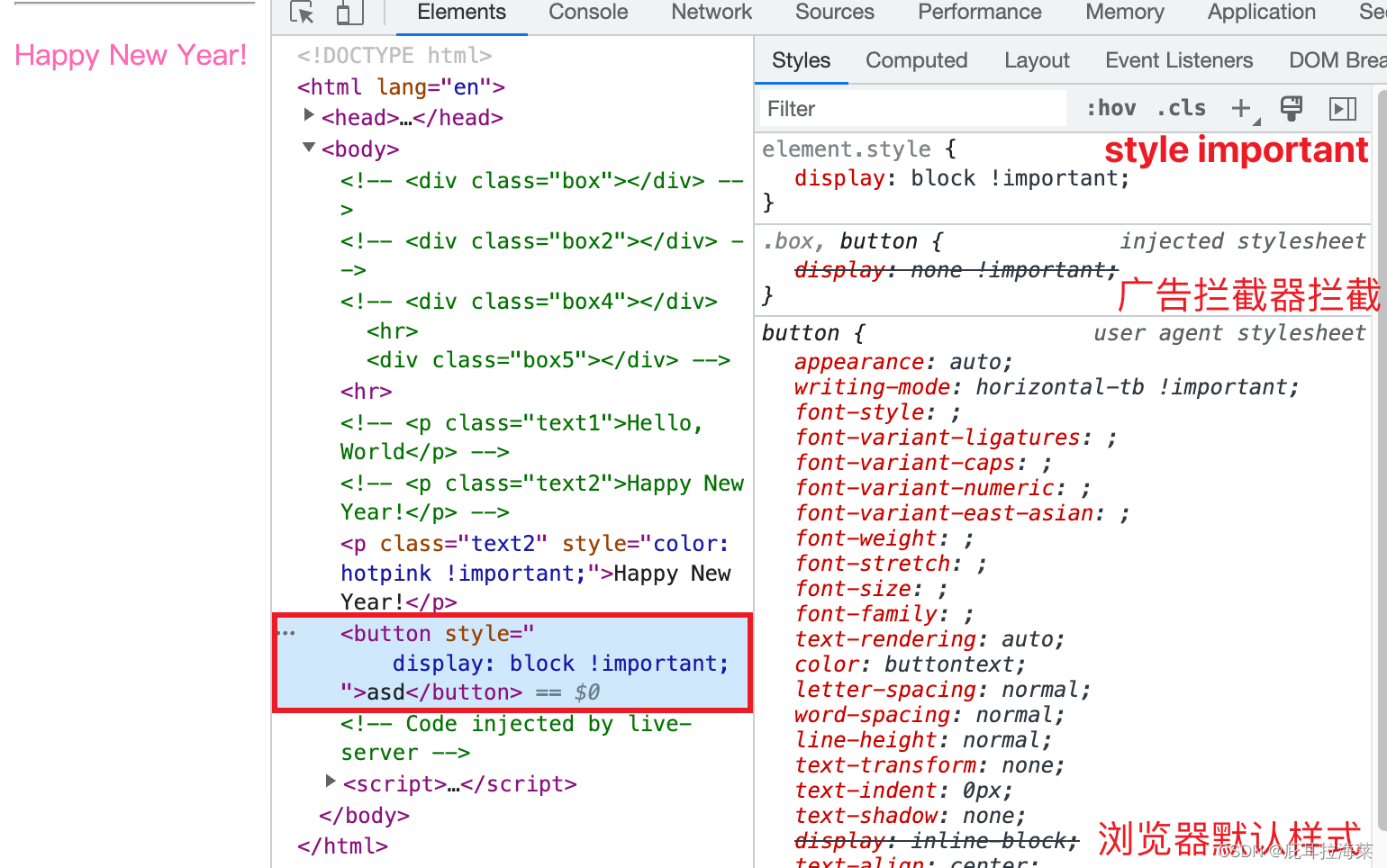Open the Sources tab
This screenshot has width=1387, height=868.
(835, 13)
